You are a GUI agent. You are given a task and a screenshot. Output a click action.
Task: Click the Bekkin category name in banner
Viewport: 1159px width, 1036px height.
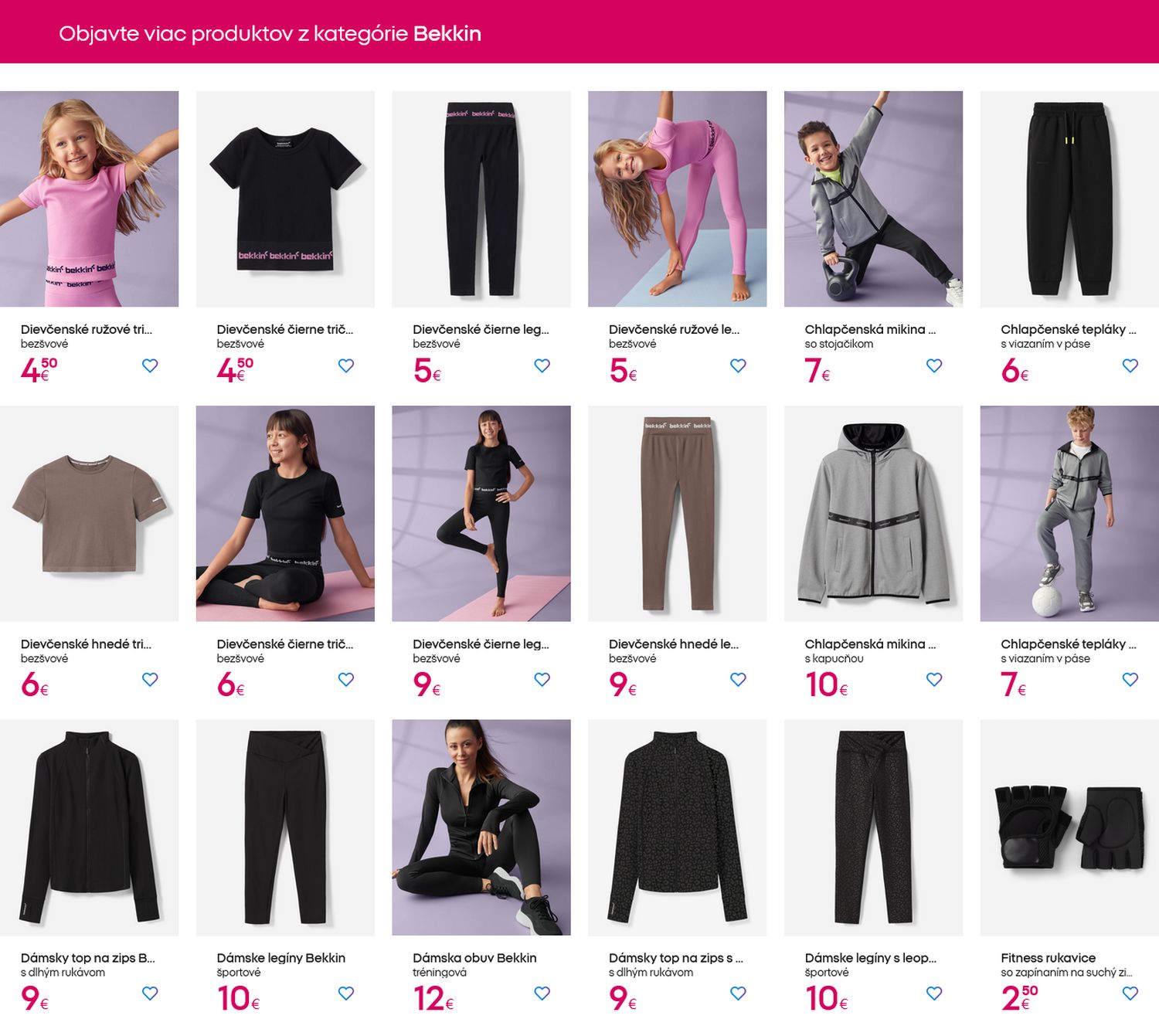(x=447, y=34)
